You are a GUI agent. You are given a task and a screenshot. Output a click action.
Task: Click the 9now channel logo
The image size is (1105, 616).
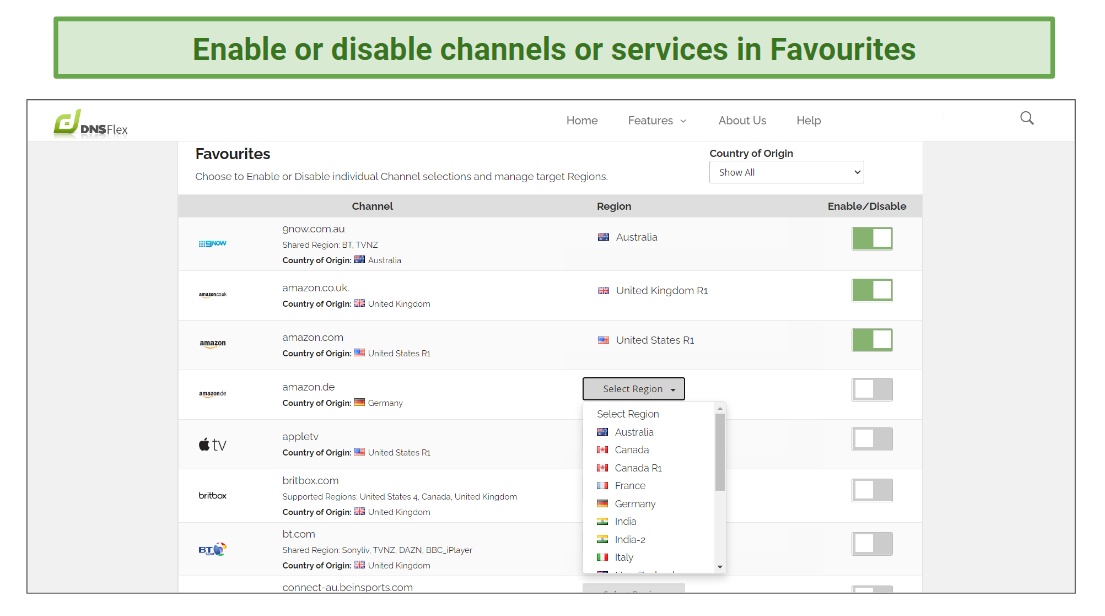212,244
